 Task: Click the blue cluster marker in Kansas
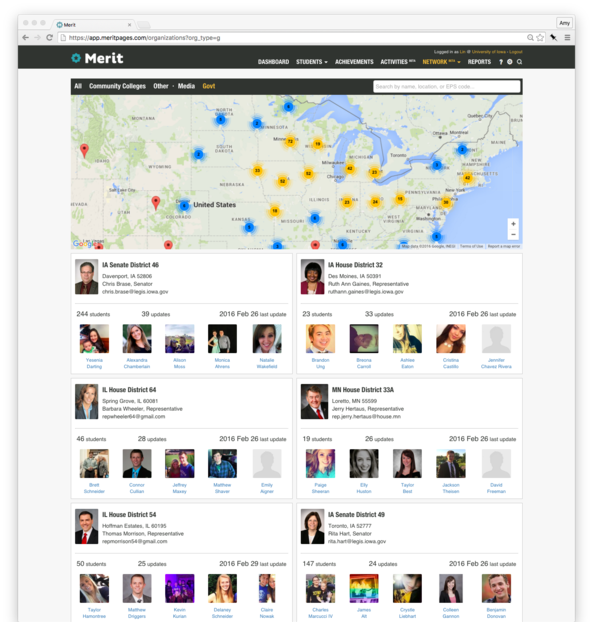tap(249, 227)
